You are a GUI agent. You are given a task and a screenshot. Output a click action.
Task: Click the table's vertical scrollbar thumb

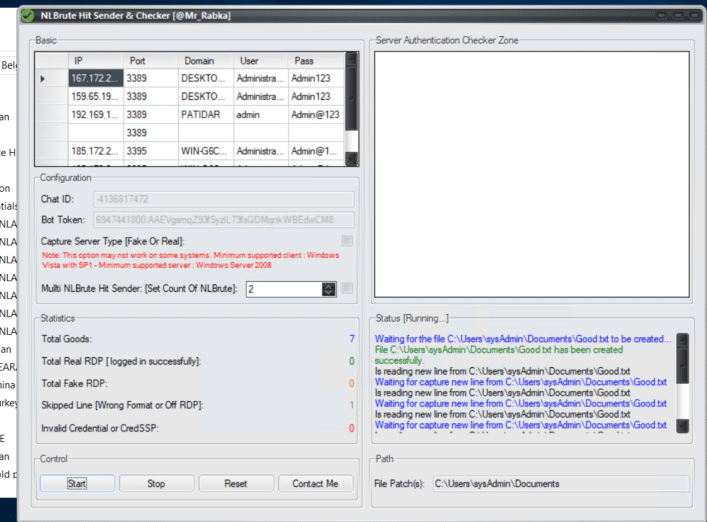tap(352, 96)
